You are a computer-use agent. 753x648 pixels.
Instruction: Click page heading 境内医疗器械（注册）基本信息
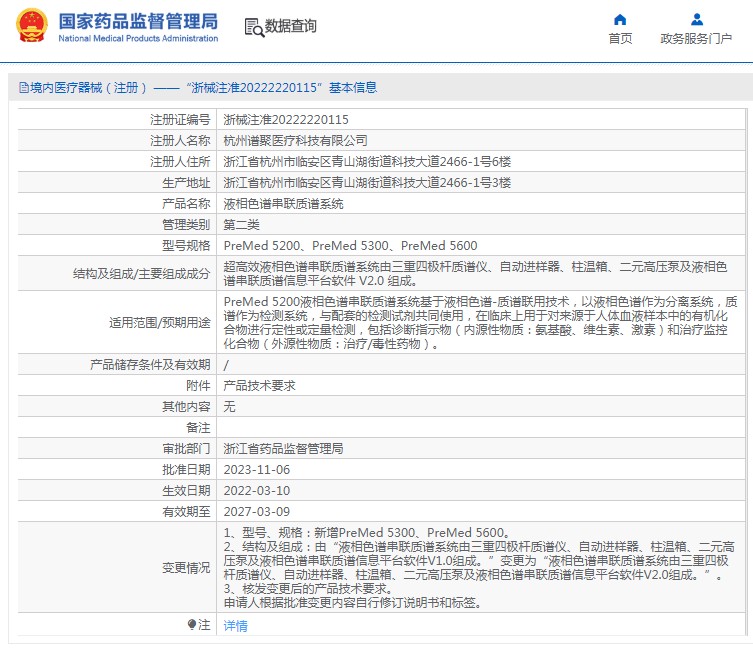click(x=198, y=88)
